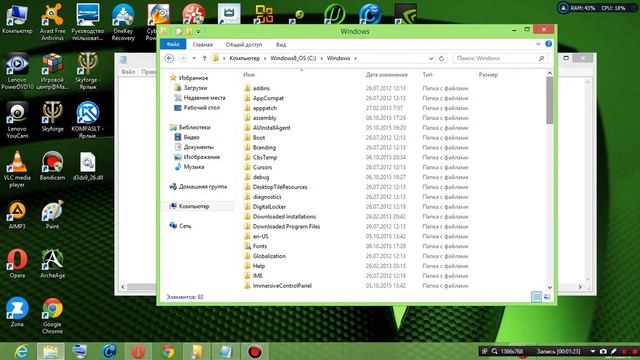
Task: Select Домашняя группа in the navigation pane
Action: click(202, 187)
